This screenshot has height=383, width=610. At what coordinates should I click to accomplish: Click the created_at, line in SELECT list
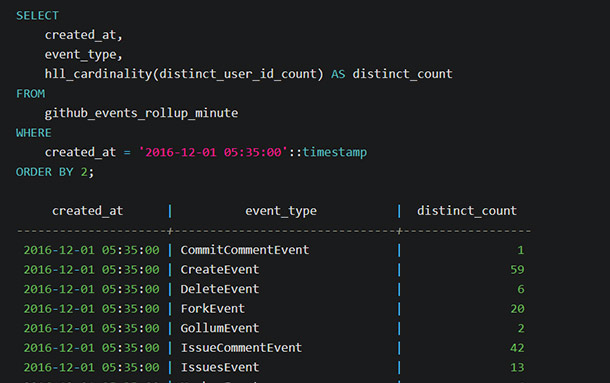[84, 35]
